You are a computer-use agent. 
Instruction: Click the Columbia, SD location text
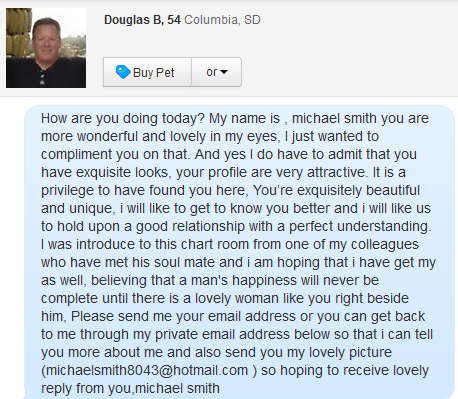pyautogui.click(x=222, y=20)
